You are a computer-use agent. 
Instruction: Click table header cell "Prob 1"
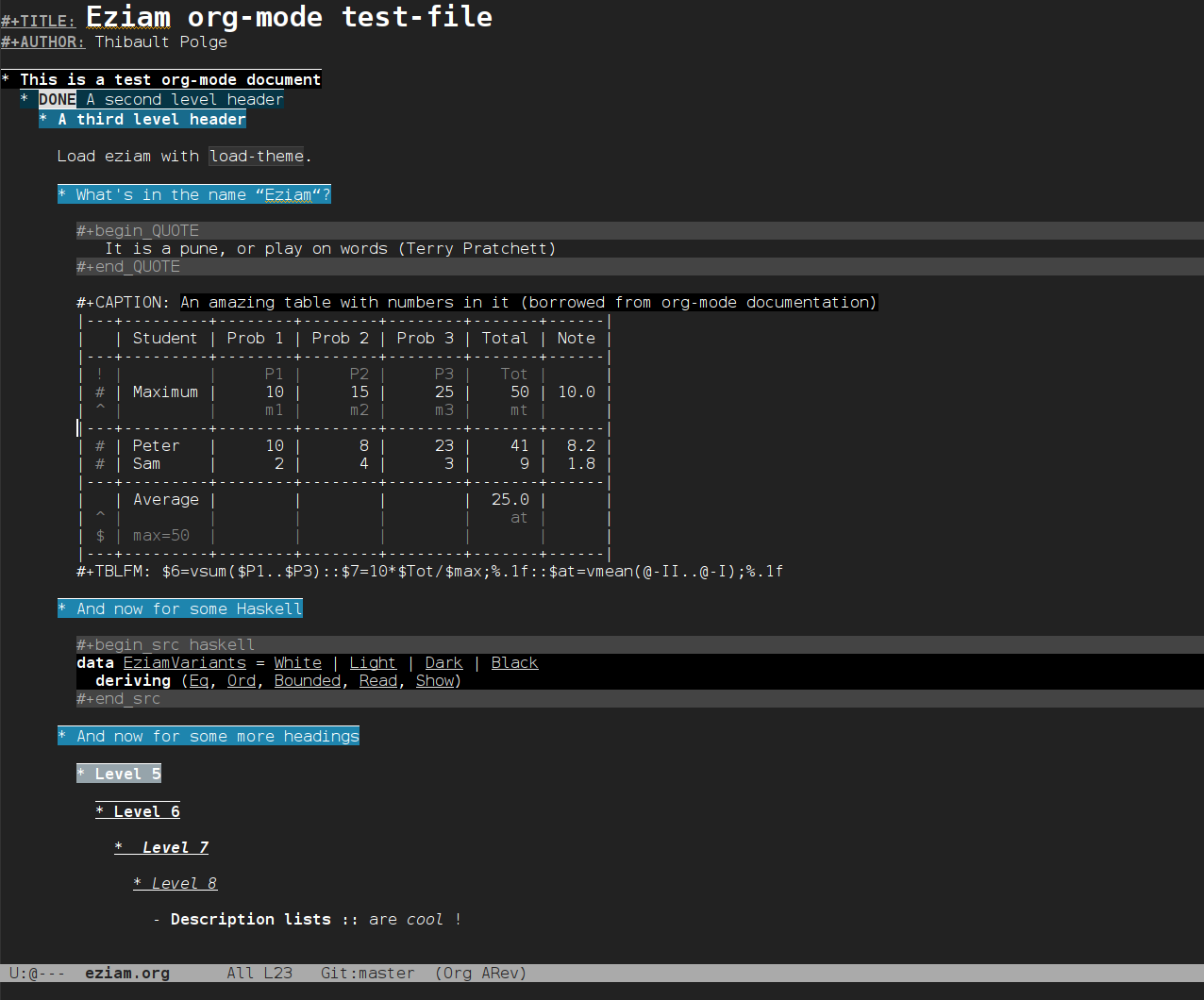pyautogui.click(x=255, y=338)
